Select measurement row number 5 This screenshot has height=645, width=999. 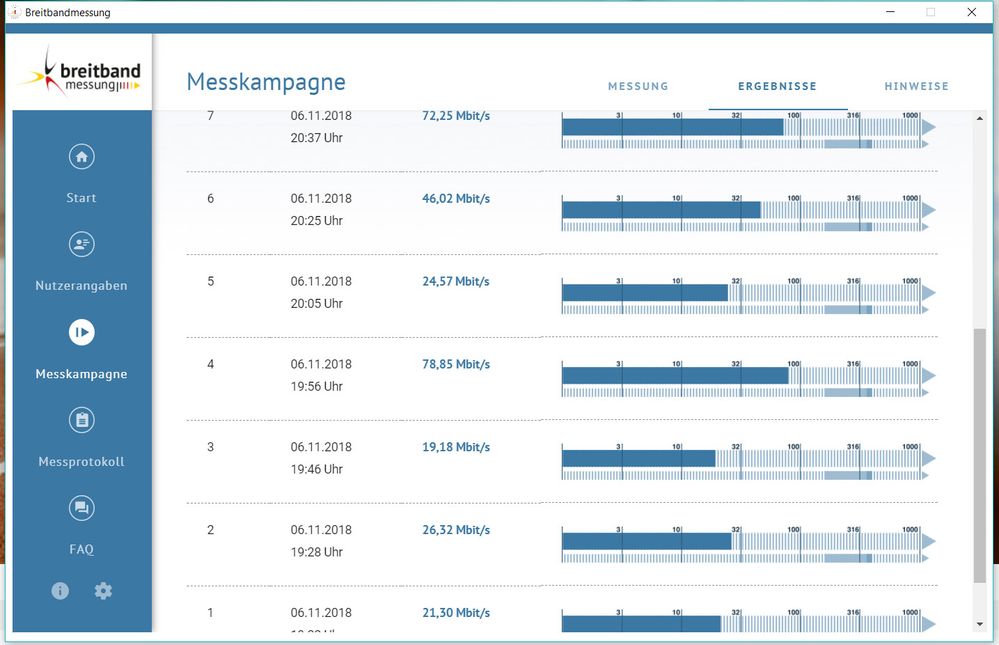pos(210,281)
